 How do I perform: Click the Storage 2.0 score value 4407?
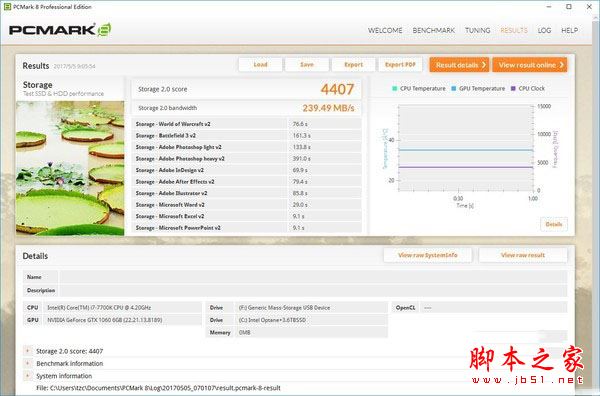point(337,89)
